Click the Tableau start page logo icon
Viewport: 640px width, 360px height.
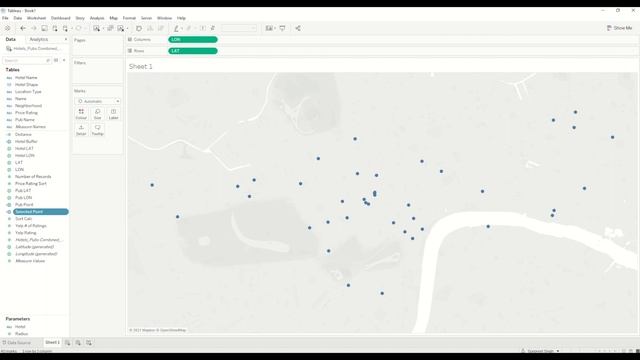(x=7, y=28)
